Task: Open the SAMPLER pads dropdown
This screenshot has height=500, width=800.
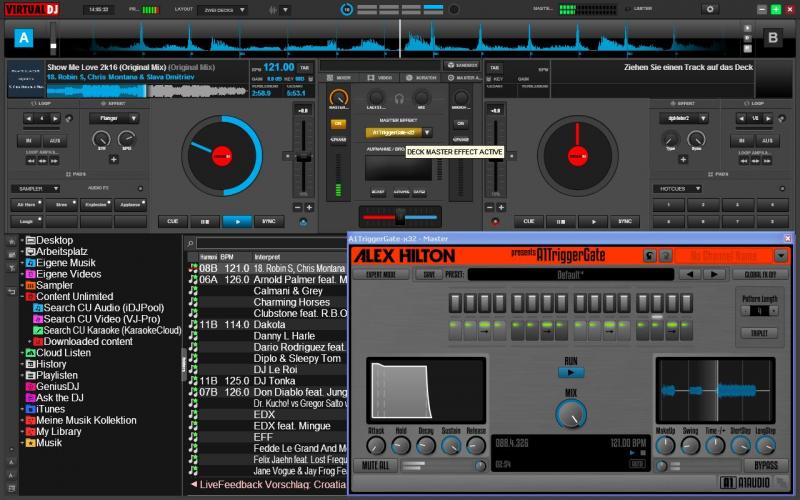Action: 35,189
